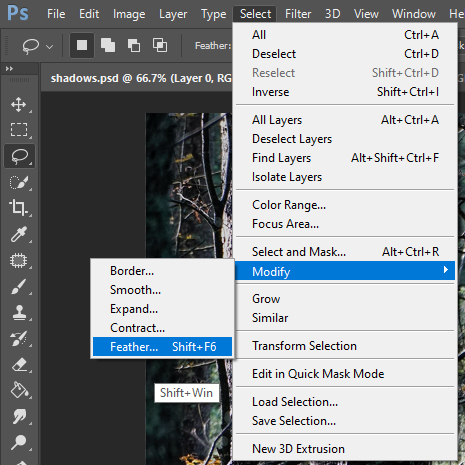The height and width of the screenshot is (465, 465).
Task: Choose Border in Modify submenu
Action: [162, 271]
